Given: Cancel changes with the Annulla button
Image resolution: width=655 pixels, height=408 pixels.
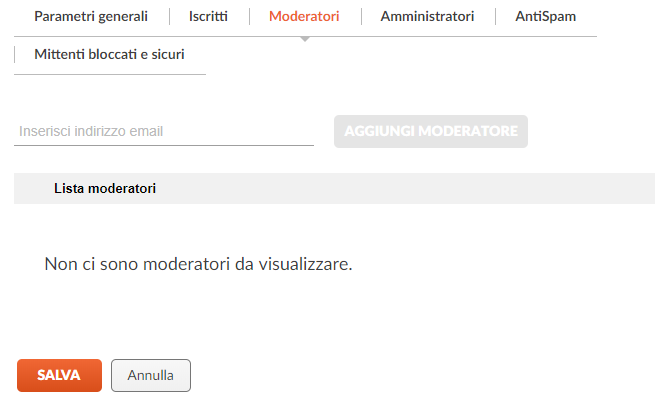Looking at the screenshot, I should pyautogui.click(x=151, y=375).
